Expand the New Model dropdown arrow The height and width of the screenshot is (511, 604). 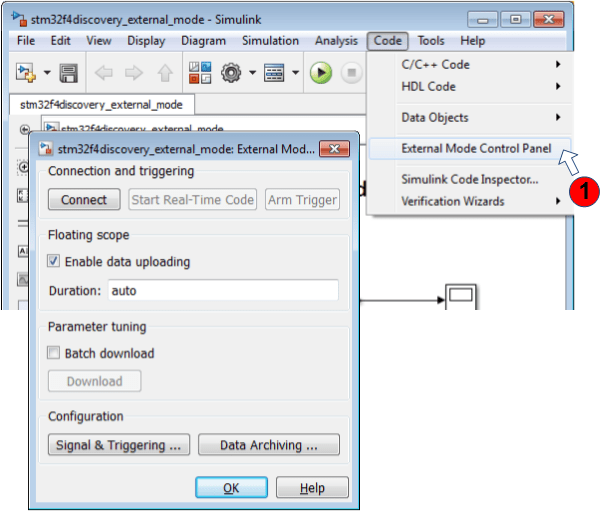(x=46, y=73)
